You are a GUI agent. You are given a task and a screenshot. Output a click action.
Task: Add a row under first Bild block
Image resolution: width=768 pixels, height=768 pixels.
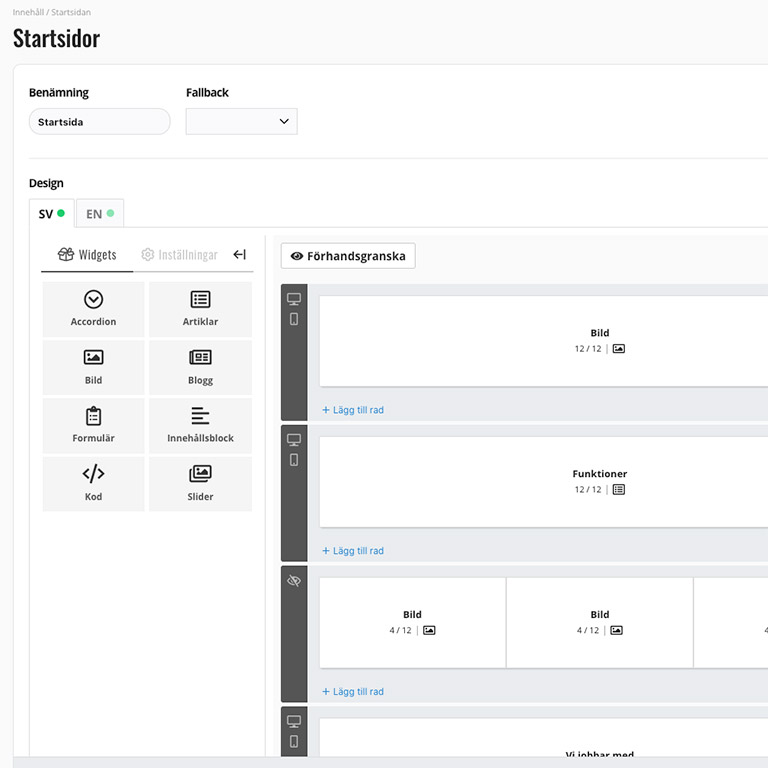[353, 410]
